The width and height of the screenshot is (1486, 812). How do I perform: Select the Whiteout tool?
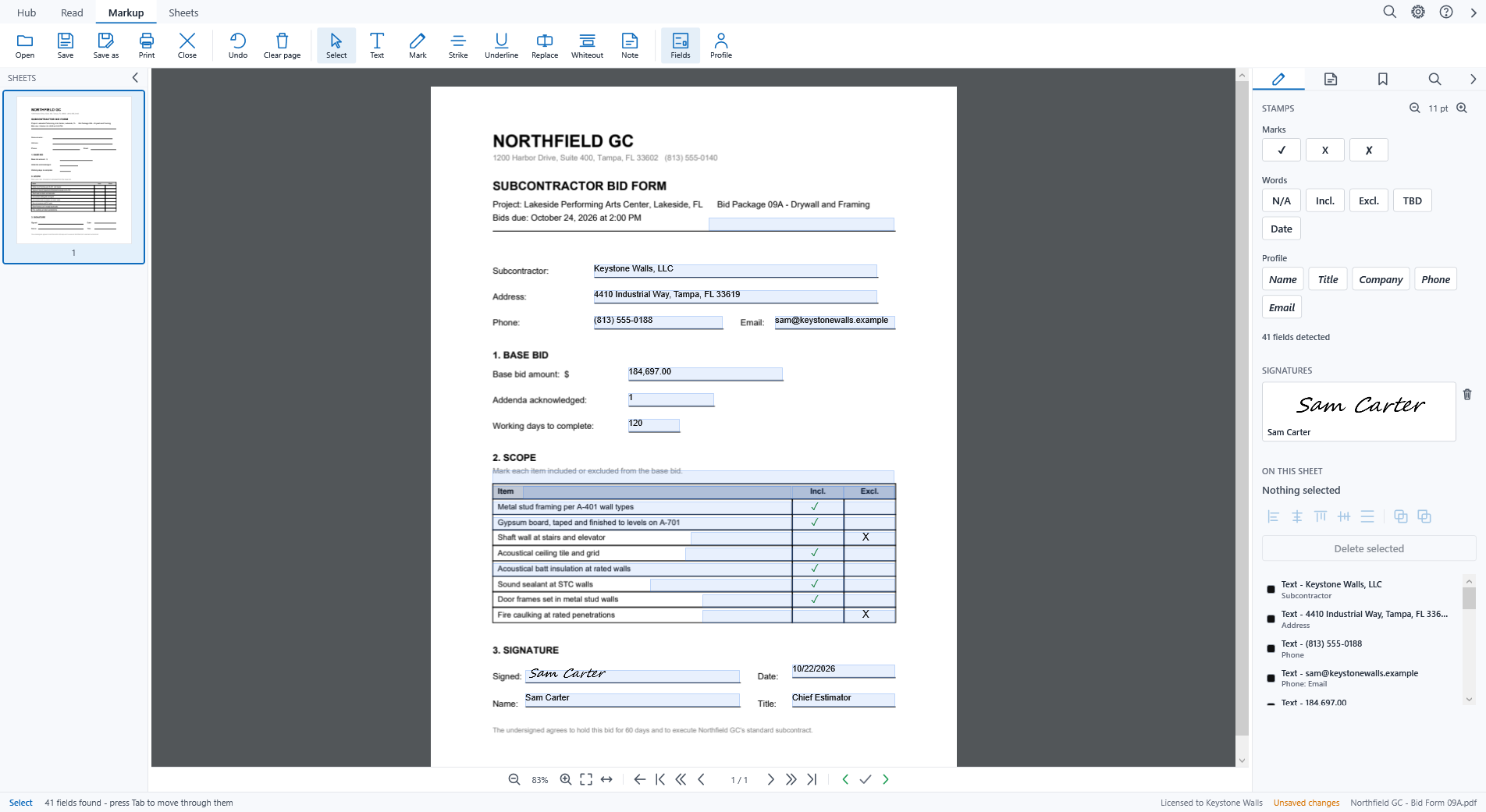coord(587,45)
